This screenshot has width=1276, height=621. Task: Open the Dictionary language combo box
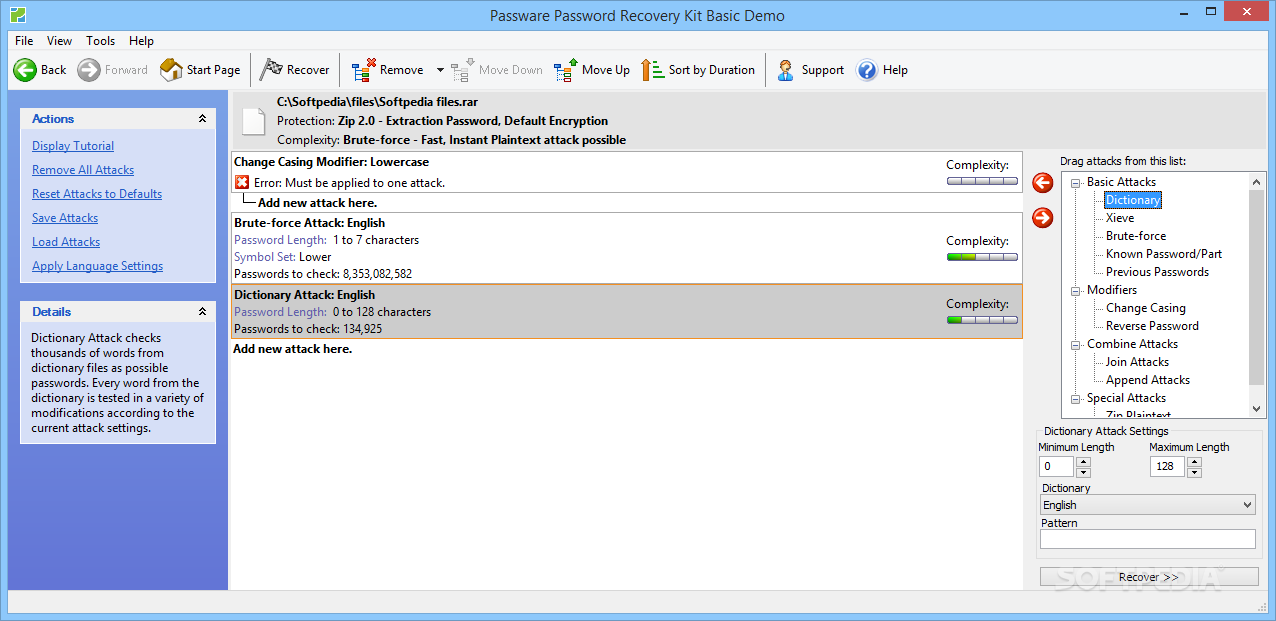point(1148,505)
